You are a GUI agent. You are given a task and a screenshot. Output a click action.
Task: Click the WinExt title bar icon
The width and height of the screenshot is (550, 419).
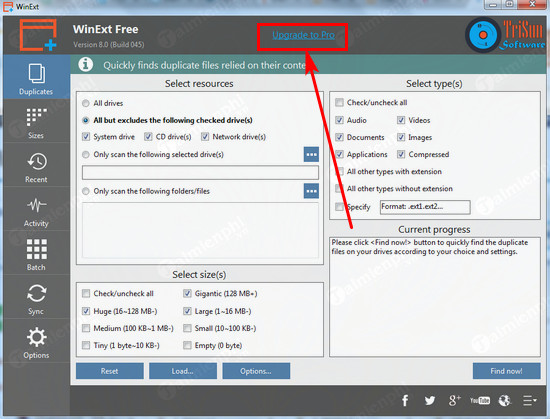[8, 6]
